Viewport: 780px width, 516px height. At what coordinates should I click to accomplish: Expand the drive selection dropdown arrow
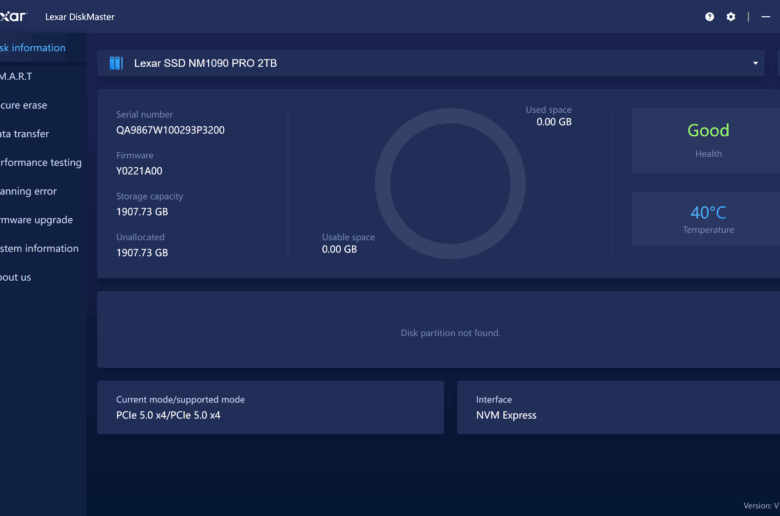pyautogui.click(x=755, y=63)
